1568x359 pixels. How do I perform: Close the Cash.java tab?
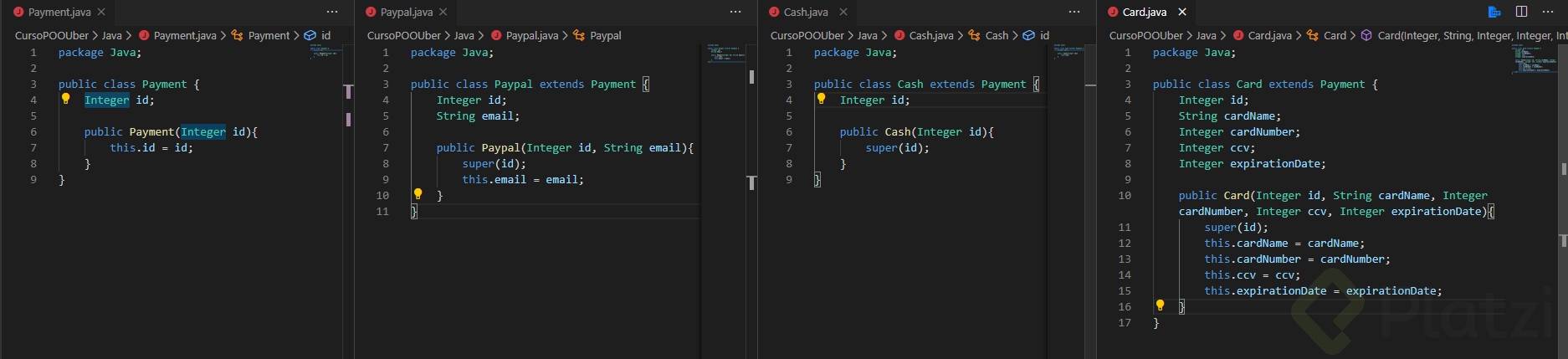pyautogui.click(x=843, y=12)
